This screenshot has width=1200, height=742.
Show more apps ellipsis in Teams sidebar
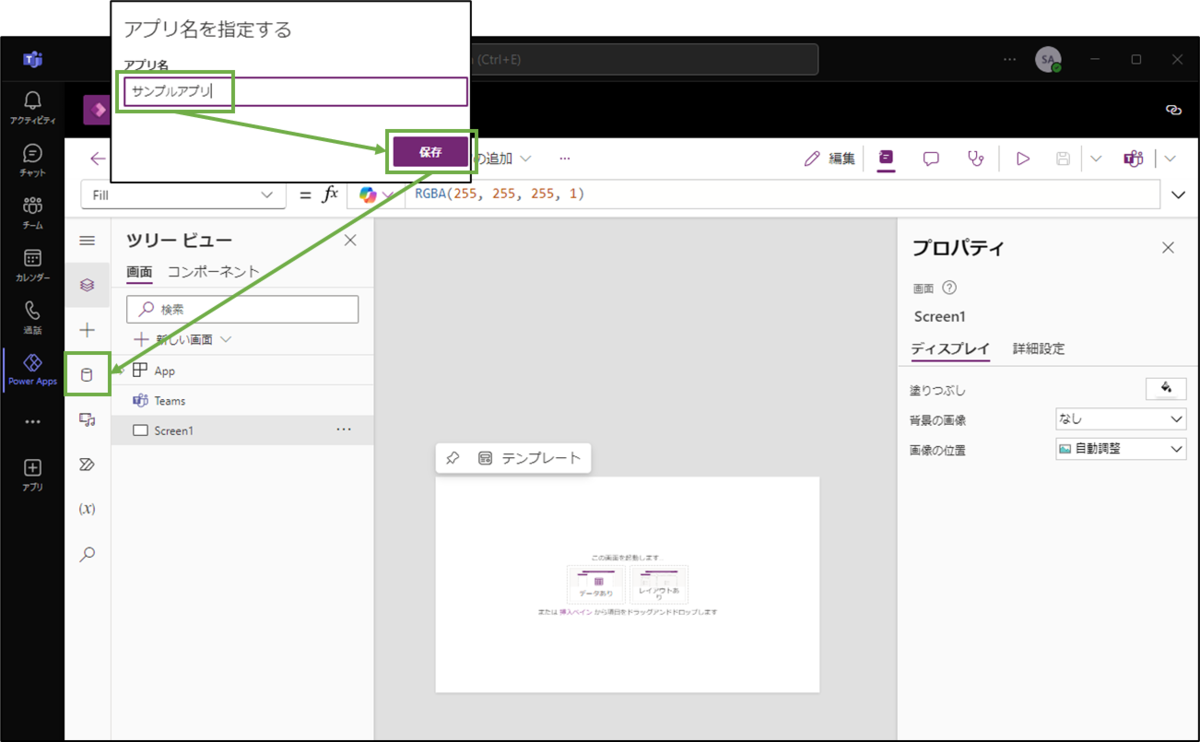(x=33, y=422)
